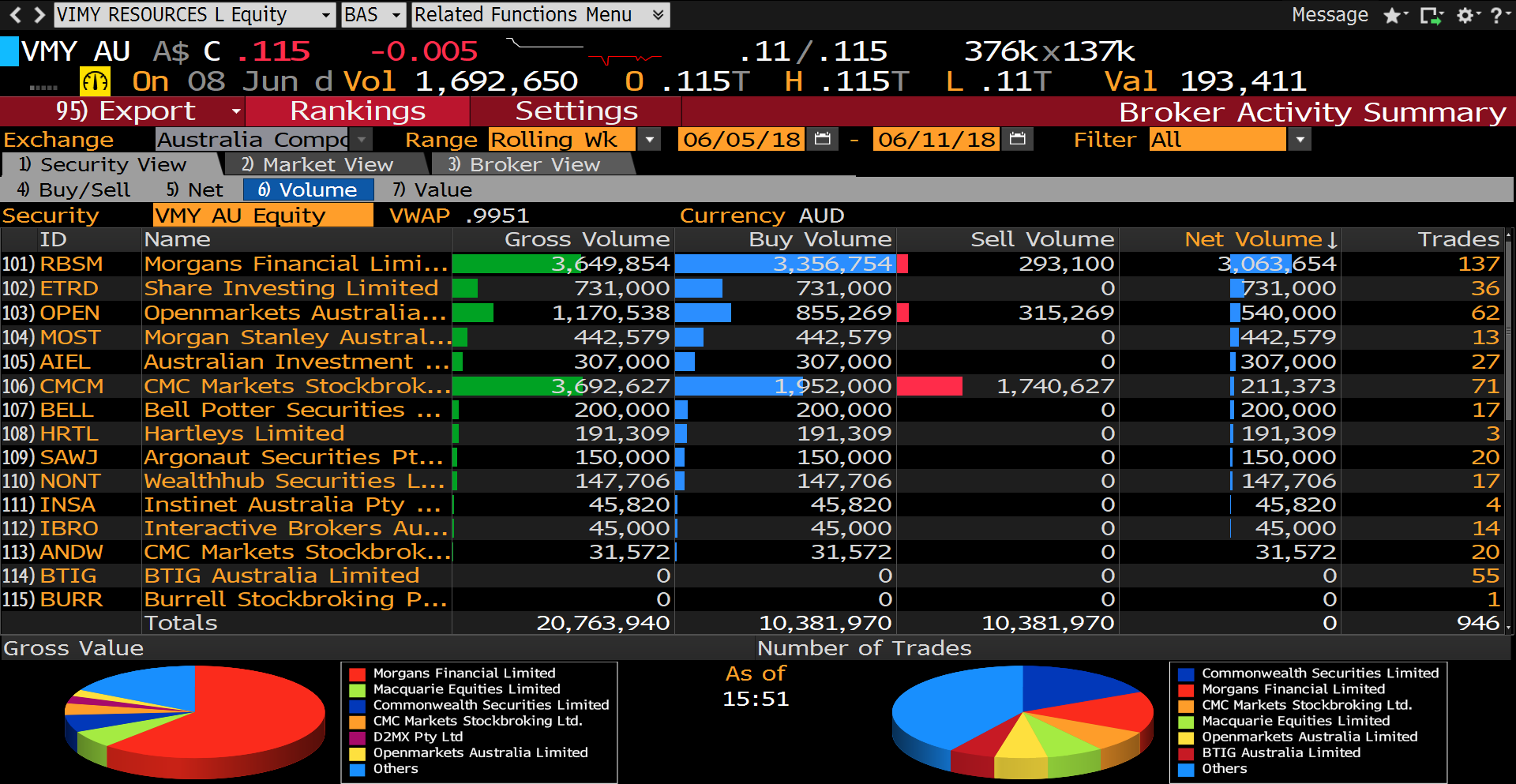This screenshot has height=784, width=1516.
Task: Click the star favorites icon
Action: point(1392,15)
